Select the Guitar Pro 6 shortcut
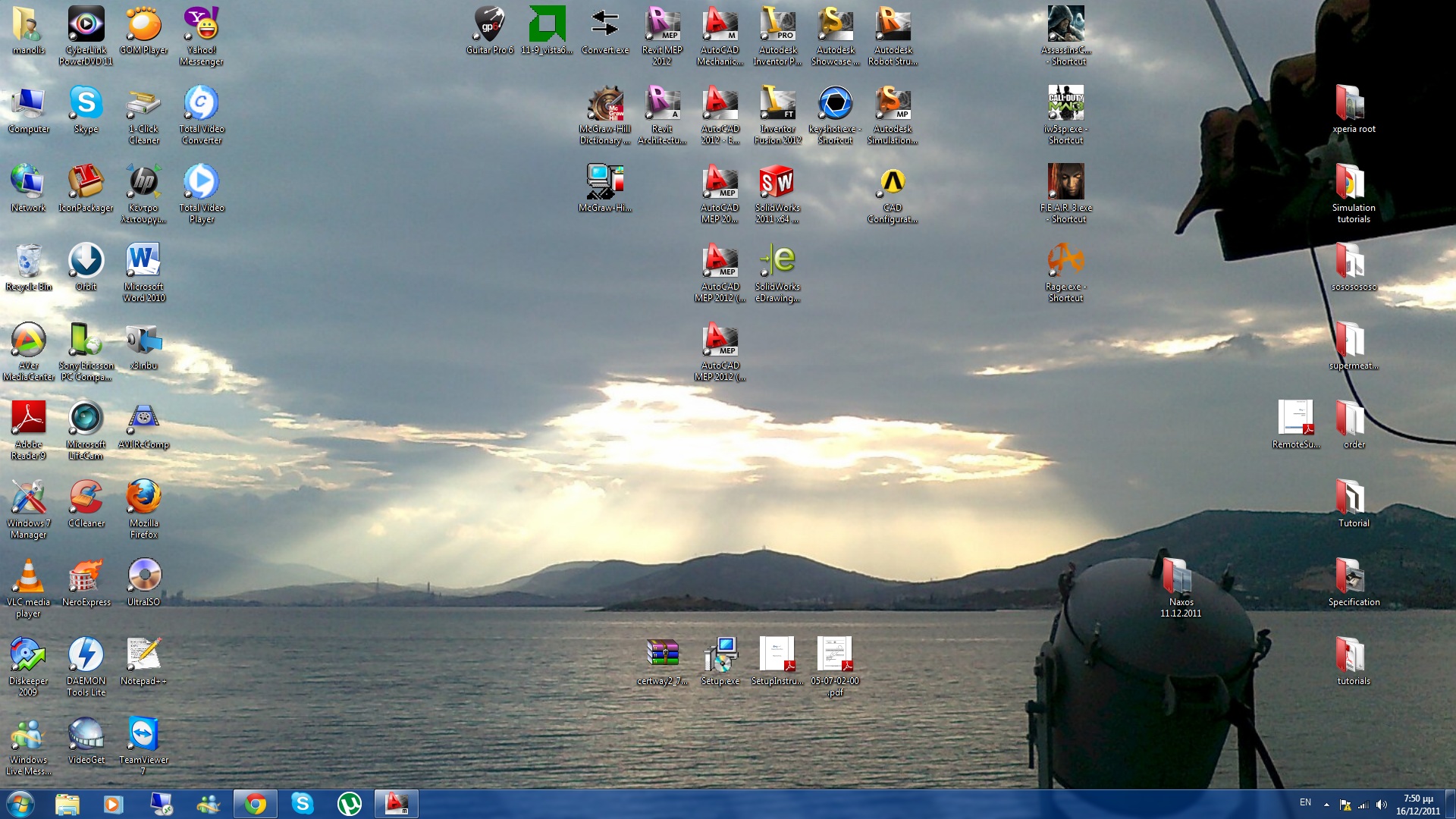 pos(489,25)
